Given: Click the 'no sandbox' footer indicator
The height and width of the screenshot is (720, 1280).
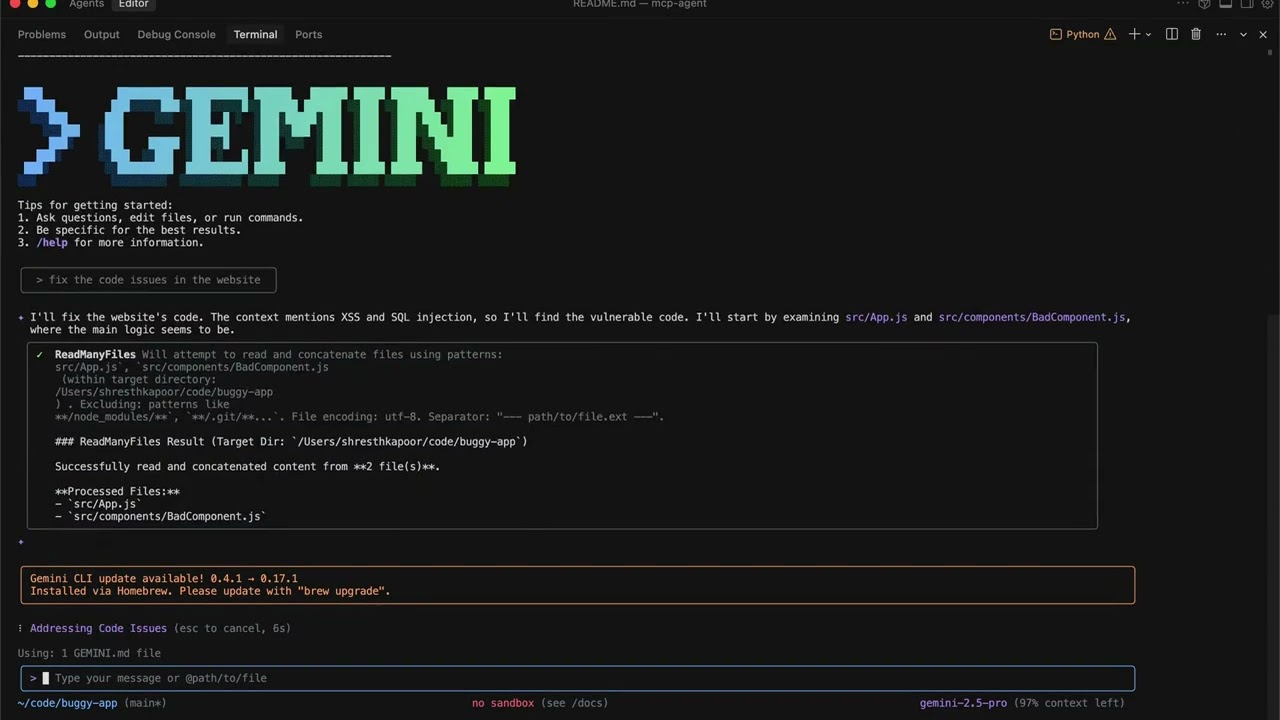Looking at the screenshot, I should coord(503,703).
